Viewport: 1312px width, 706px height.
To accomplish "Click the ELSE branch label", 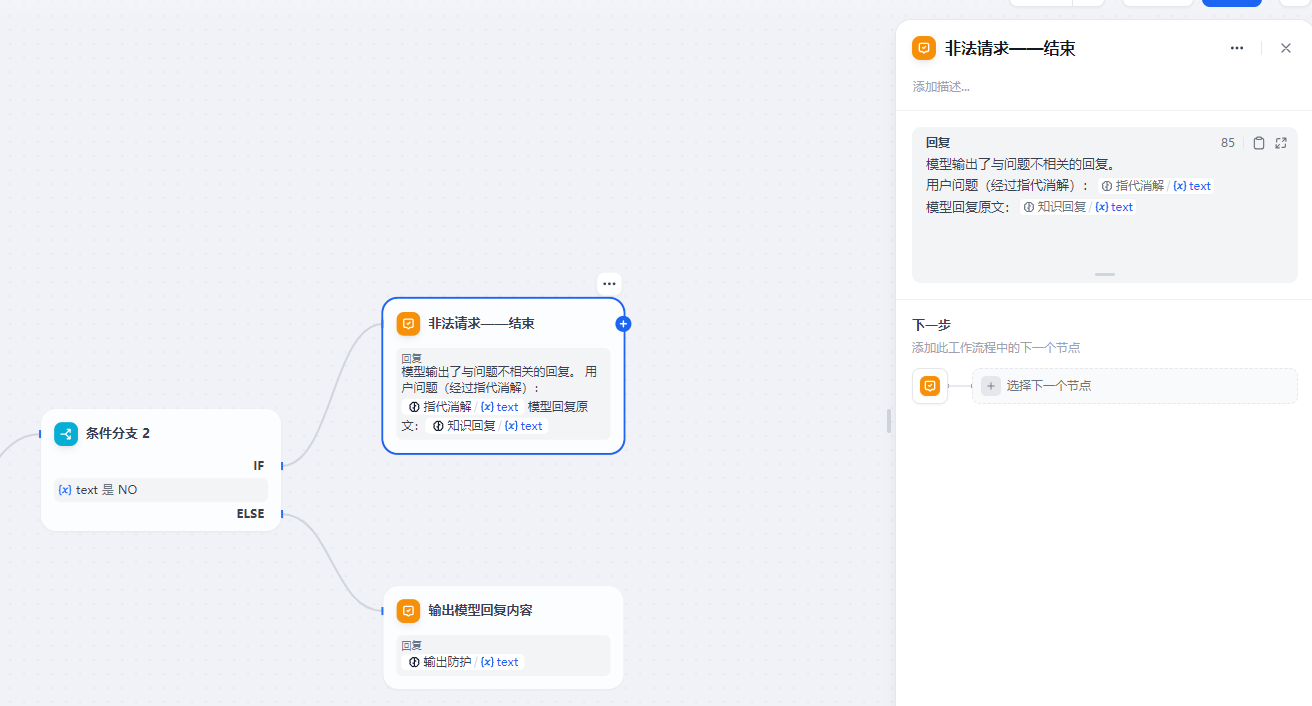I will click(x=250, y=514).
